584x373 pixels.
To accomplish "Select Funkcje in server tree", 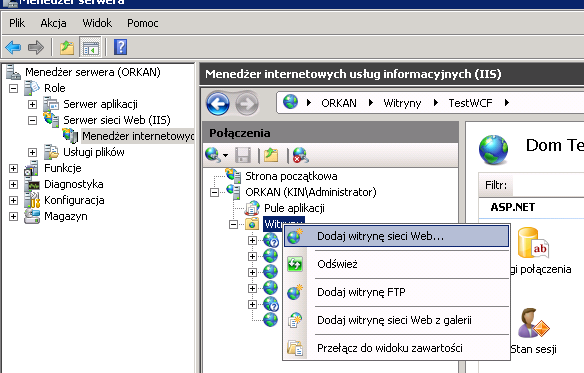I will tap(63, 168).
